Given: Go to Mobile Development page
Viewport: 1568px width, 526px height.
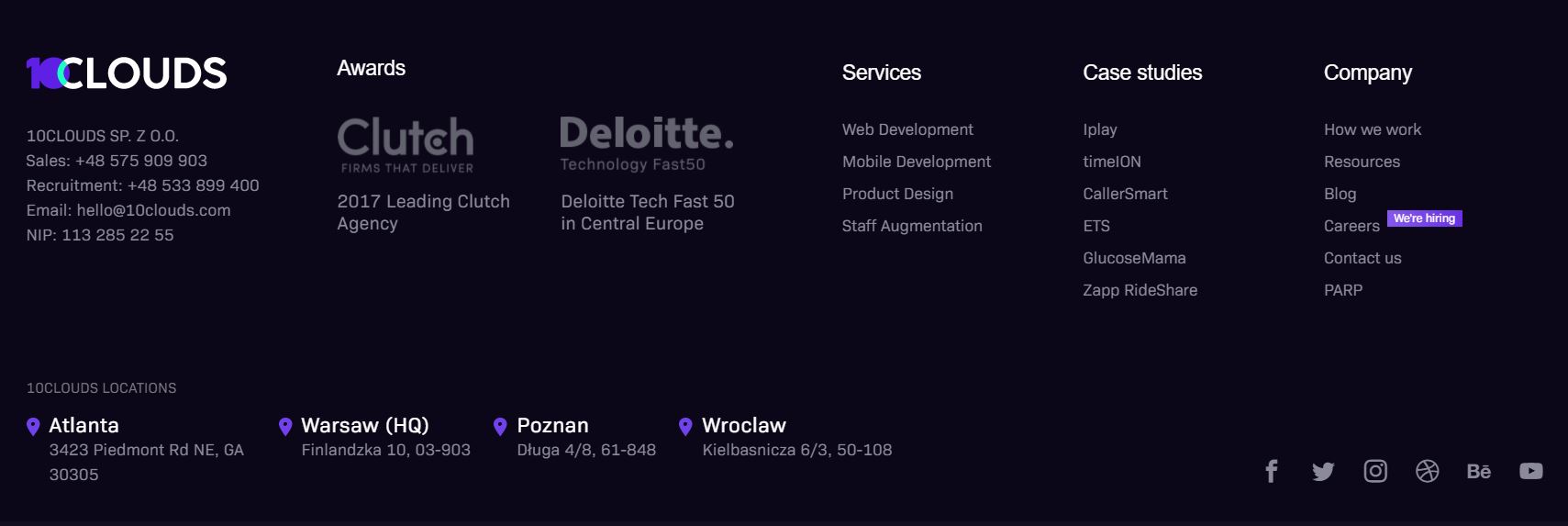Looking at the screenshot, I should tap(917, 162).
